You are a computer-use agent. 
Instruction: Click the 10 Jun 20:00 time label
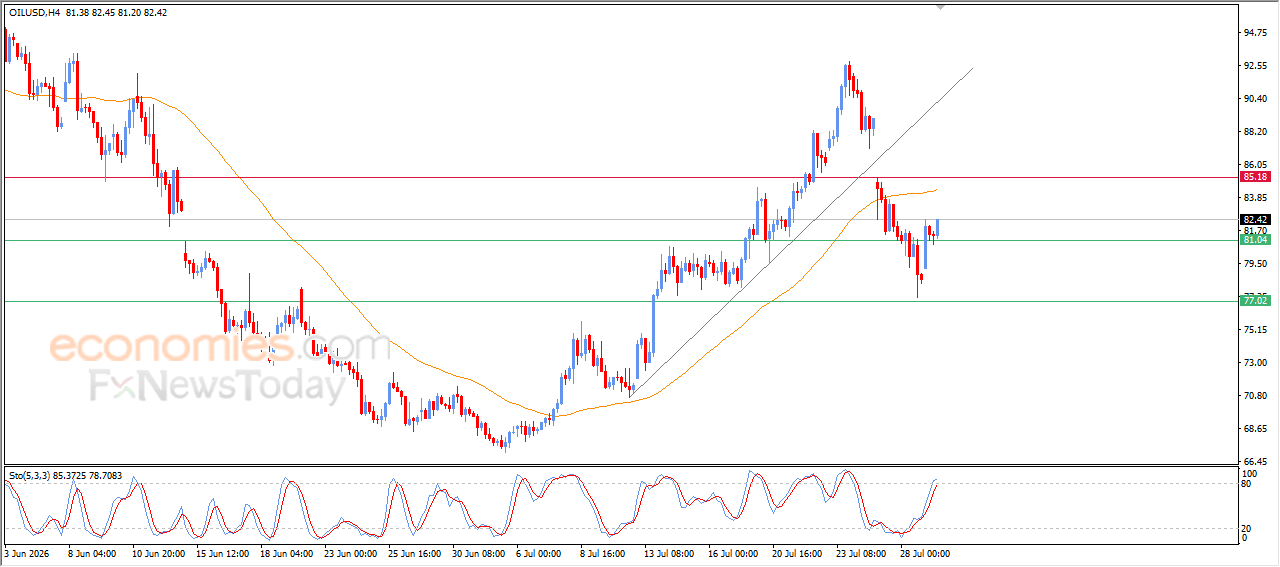(158, 552)
